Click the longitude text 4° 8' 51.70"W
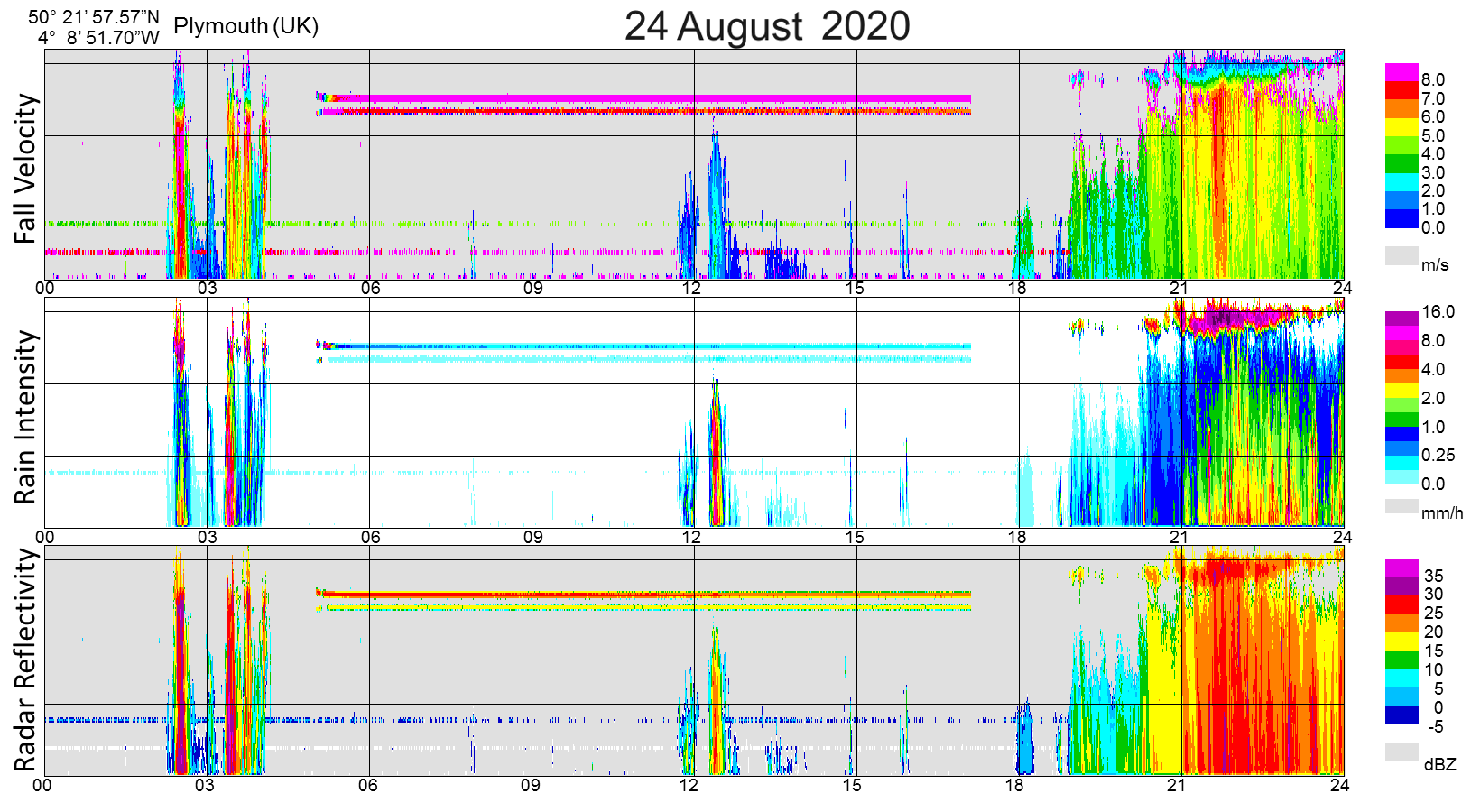The image size is (1480, 812). click(x=98, y=38)
